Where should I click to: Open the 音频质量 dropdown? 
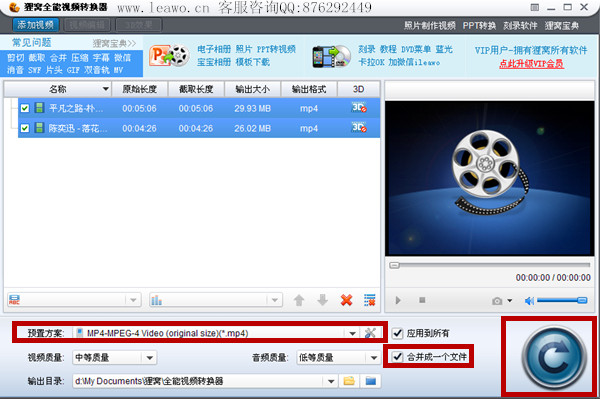[373, 358]
